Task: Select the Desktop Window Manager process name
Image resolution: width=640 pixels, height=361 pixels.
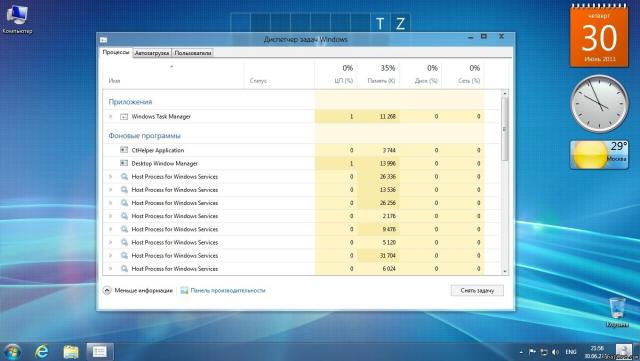Action: pyautogui.click(x=164, y=163)
